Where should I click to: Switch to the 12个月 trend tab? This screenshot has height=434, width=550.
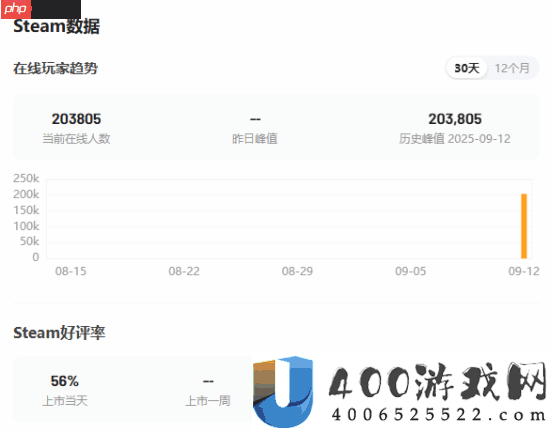click(512, 68)
